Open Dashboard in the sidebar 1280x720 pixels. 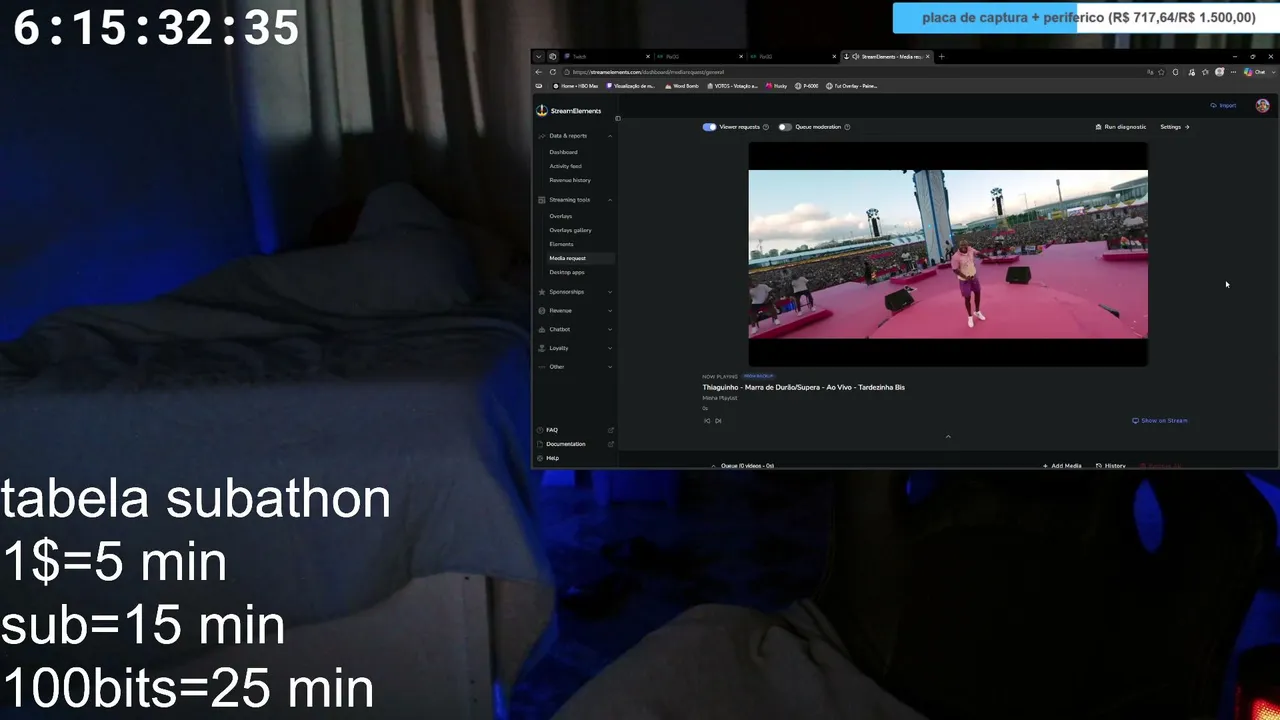[x=563, y=152]
